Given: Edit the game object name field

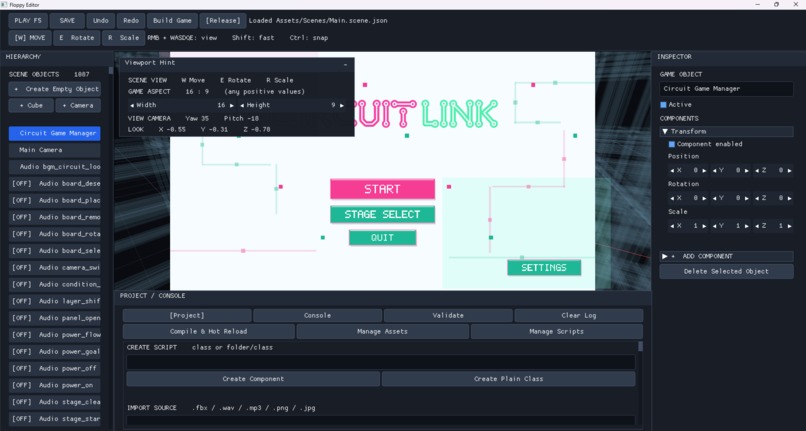Looking at the screenshot, I should click(x=726, y=88).
